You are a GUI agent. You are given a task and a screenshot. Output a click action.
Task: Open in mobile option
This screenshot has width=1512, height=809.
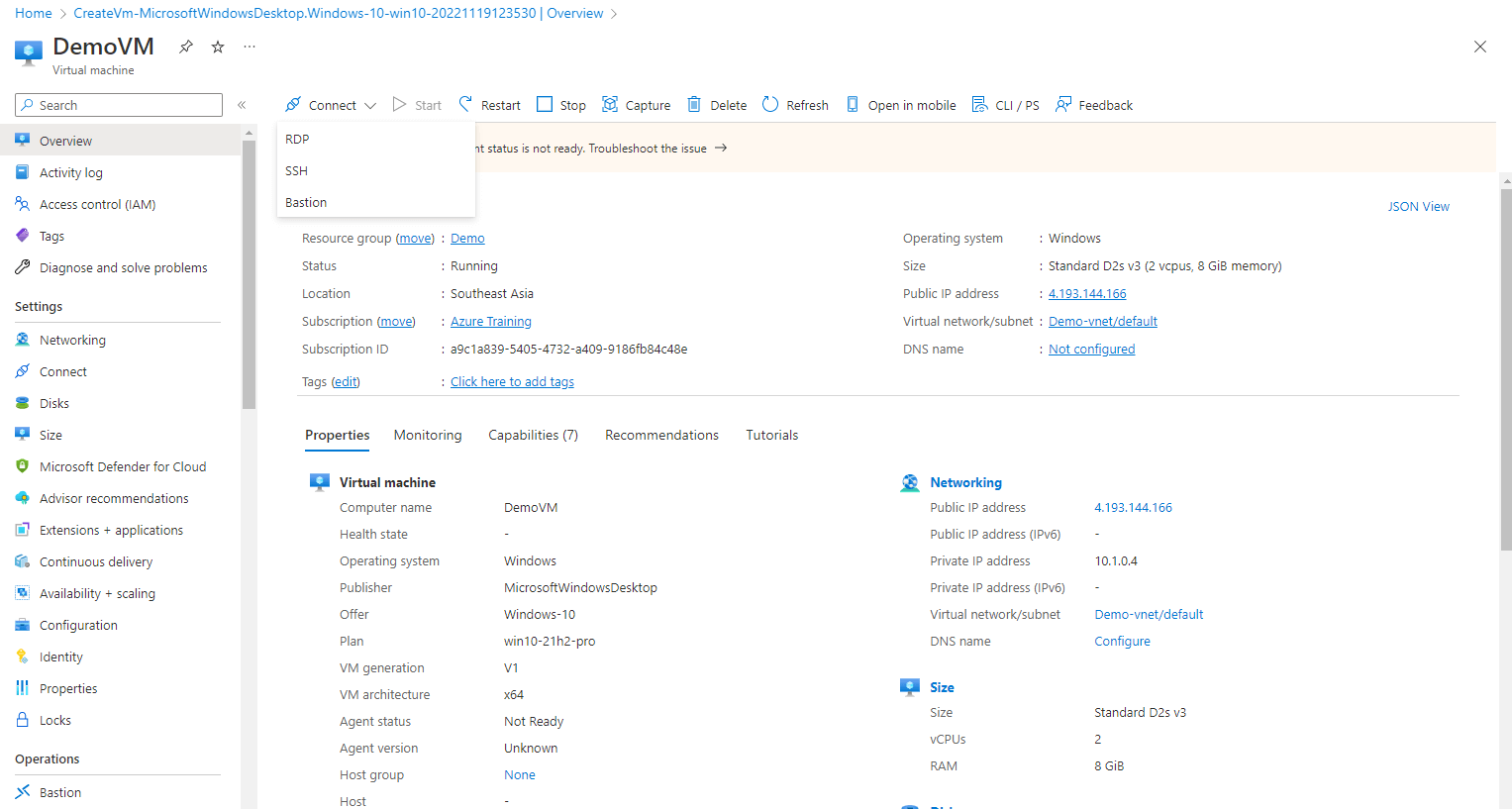(901, 105)
